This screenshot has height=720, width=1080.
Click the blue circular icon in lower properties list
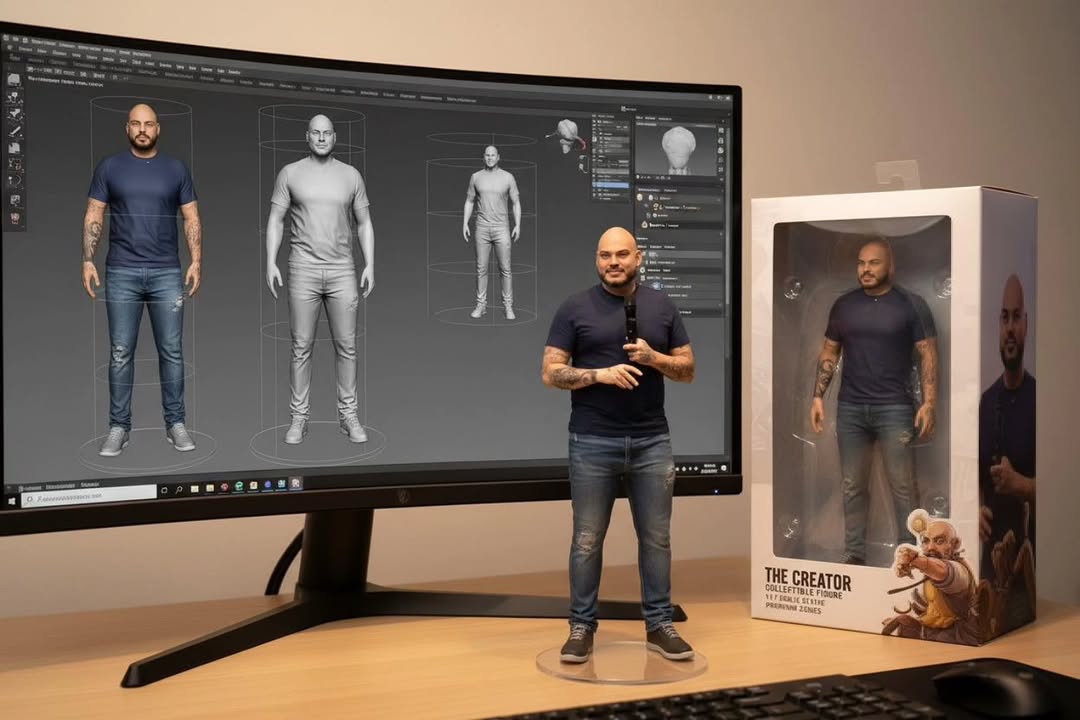click(x=655, y=286)
